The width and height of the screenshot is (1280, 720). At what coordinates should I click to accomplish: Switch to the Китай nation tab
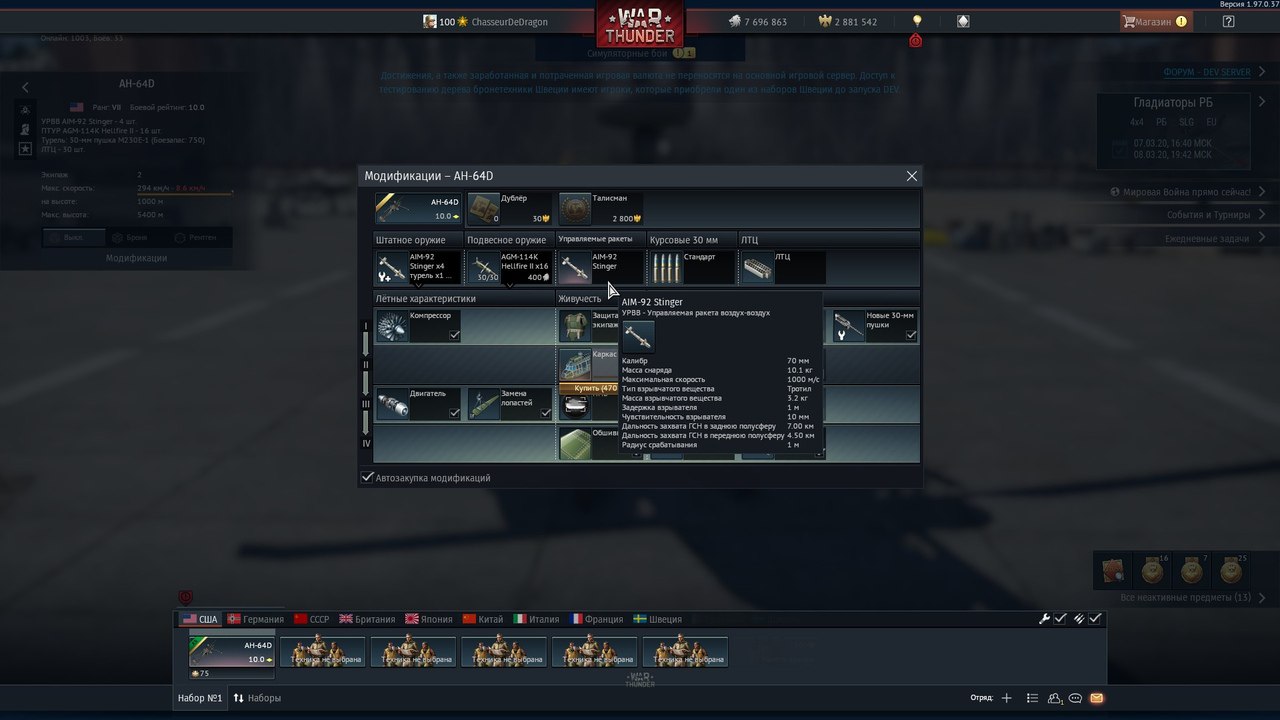[483, 619]
